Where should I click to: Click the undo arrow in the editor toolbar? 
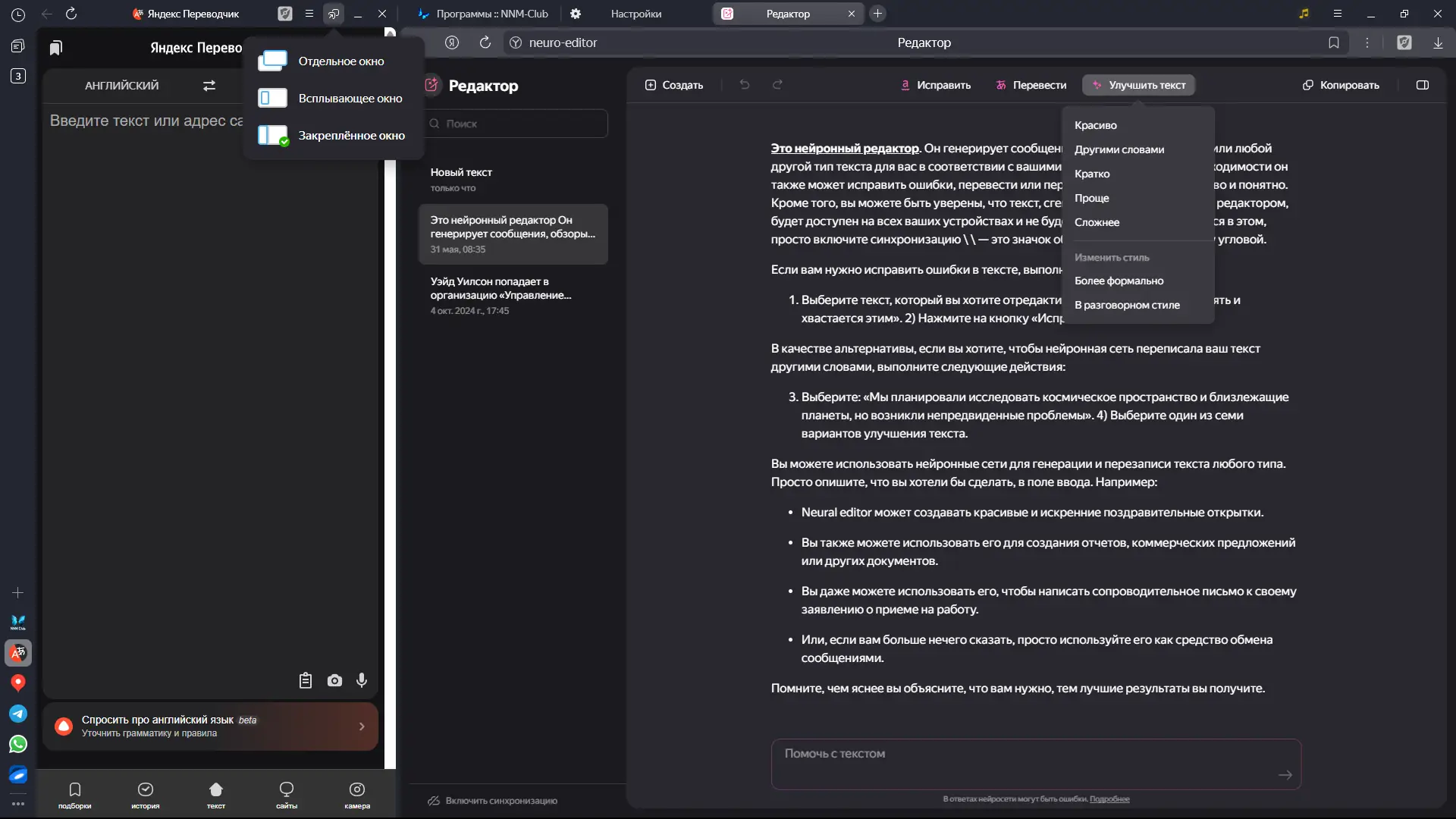745,85
